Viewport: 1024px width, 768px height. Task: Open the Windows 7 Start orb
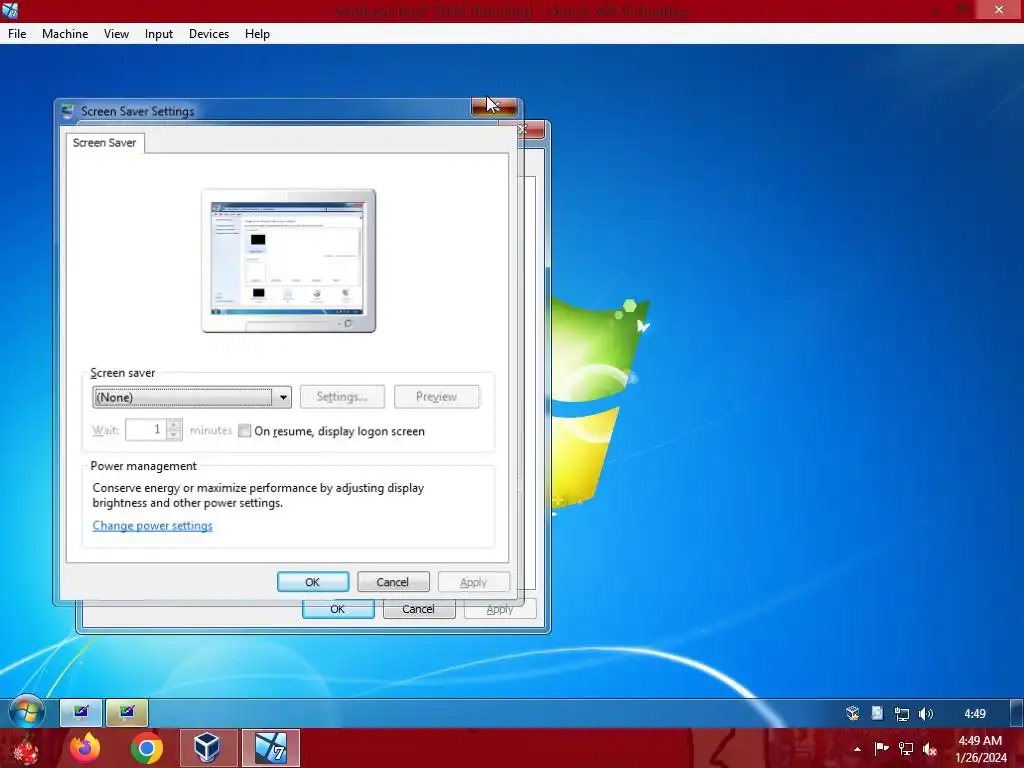point(27,712)
